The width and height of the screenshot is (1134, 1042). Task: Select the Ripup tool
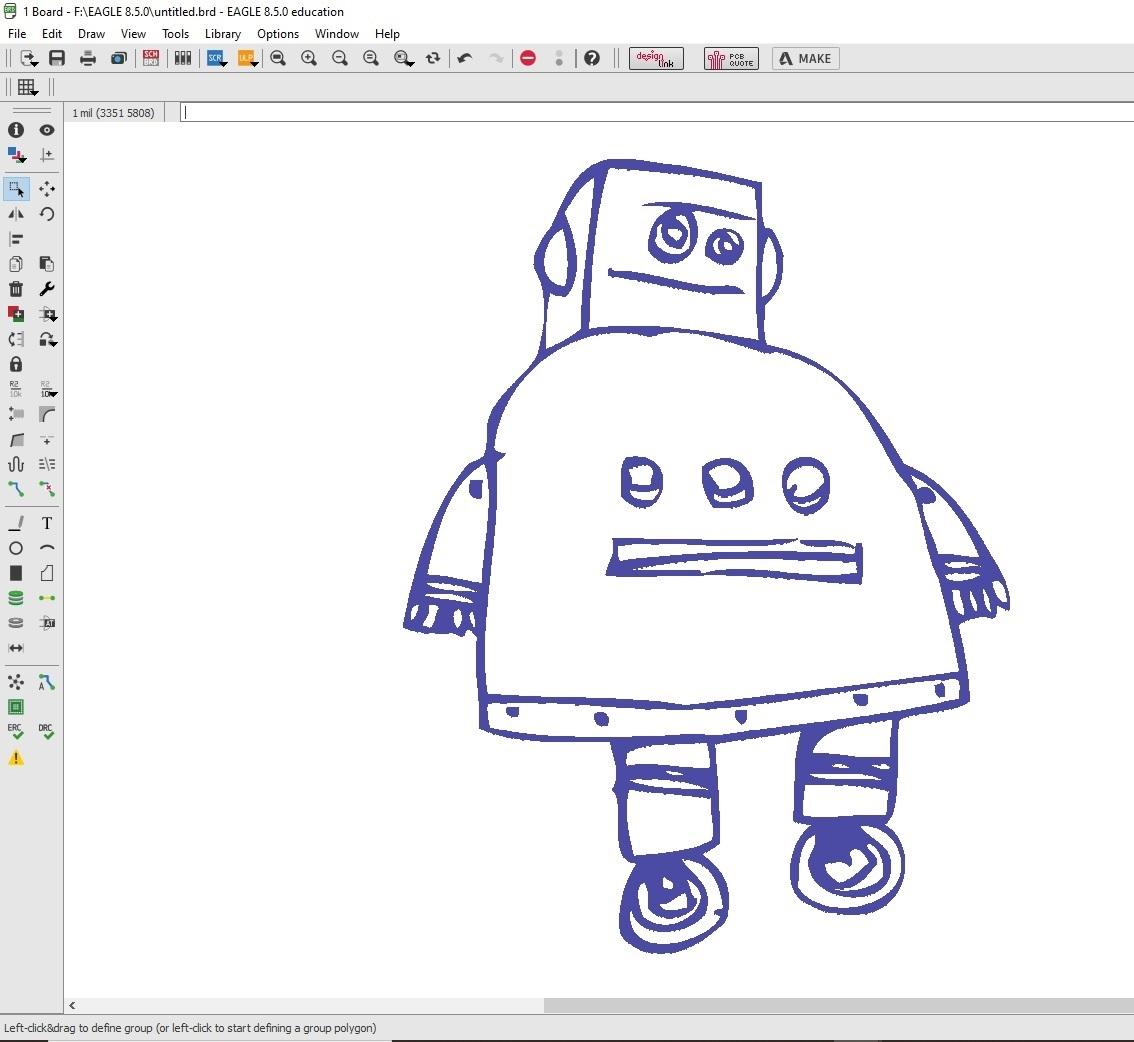point(47,490)
